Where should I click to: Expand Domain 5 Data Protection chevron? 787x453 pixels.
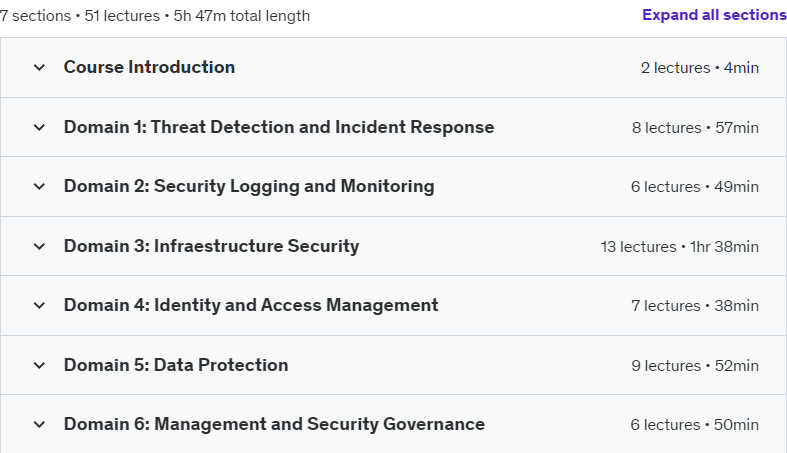[x=39, y=365]
